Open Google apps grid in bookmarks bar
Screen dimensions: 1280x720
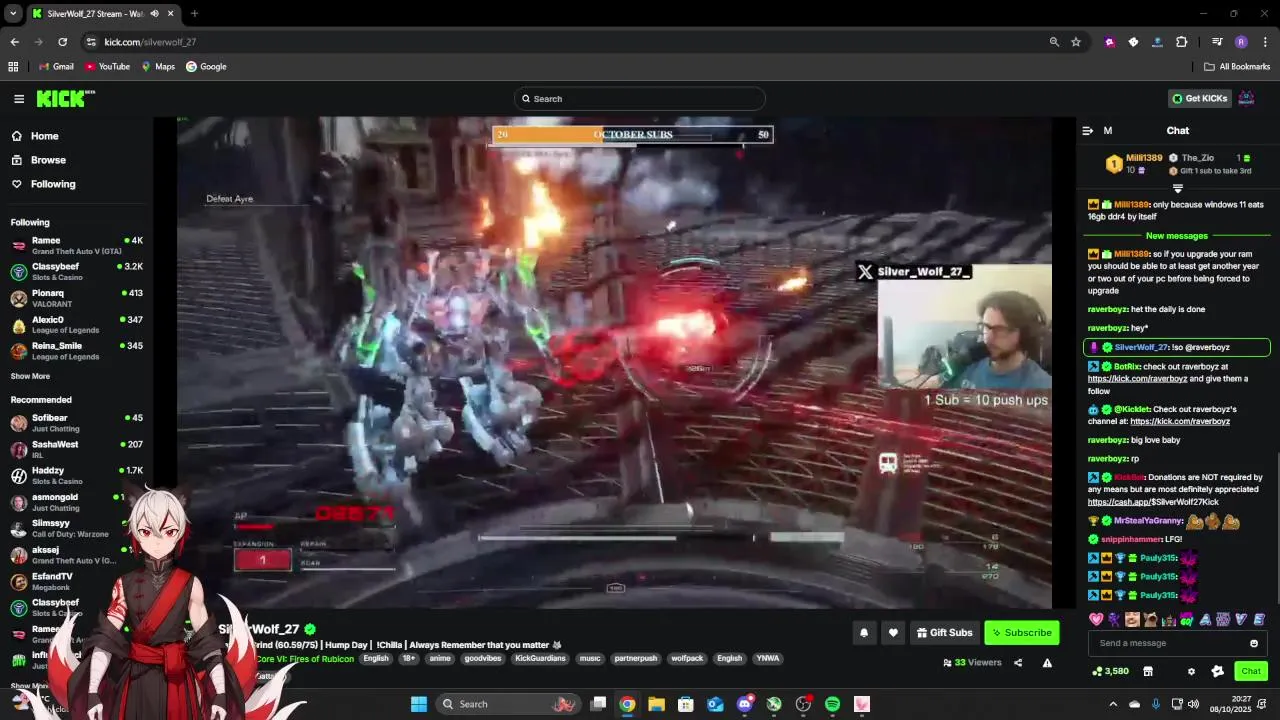[13, 67]
